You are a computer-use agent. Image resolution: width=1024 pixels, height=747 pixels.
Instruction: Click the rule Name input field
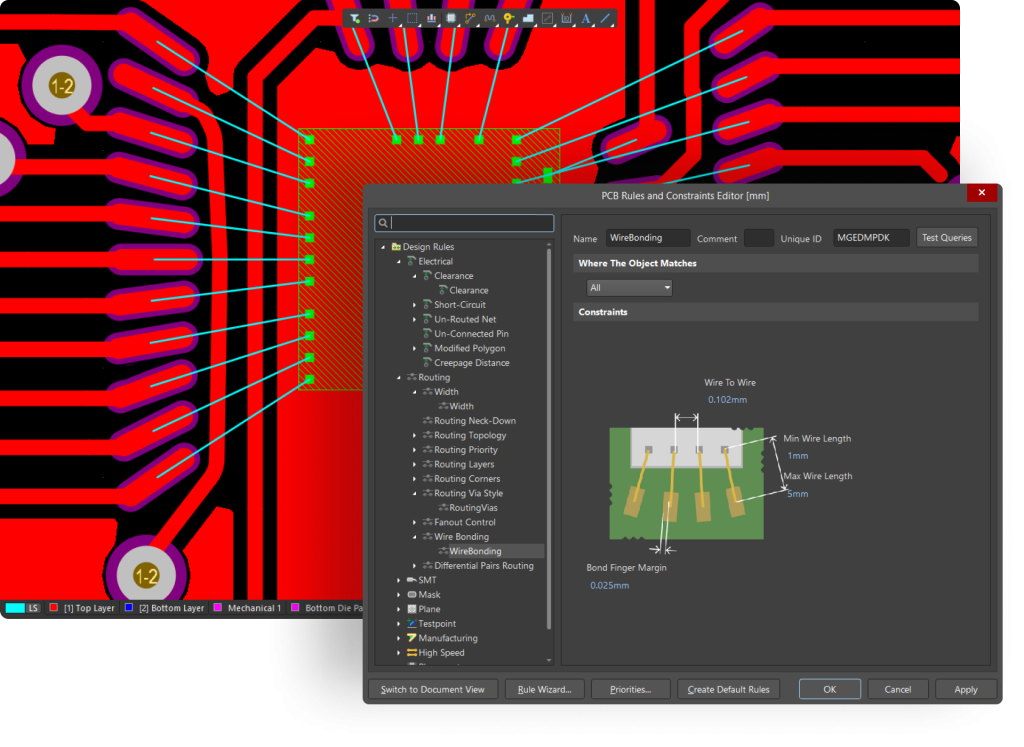[x=648, y=238]
